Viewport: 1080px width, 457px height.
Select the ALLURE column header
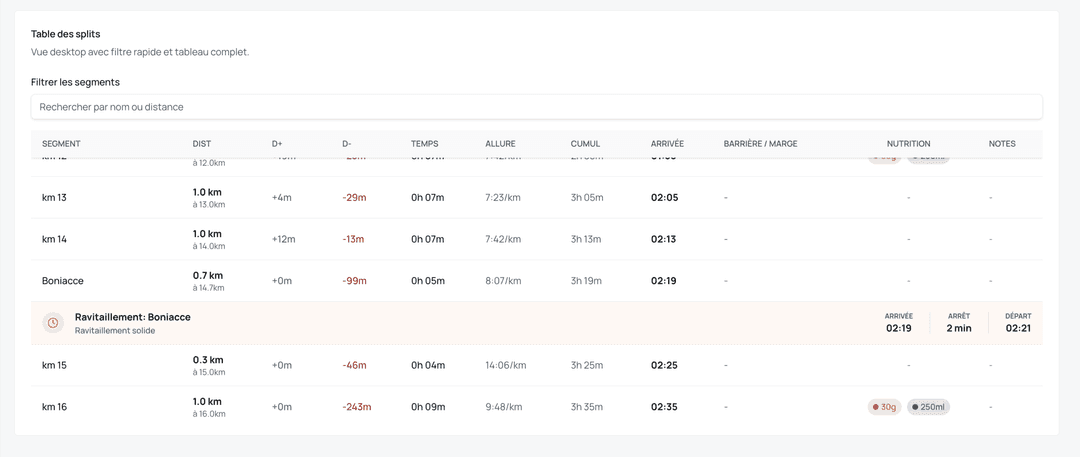coord(500,144)
